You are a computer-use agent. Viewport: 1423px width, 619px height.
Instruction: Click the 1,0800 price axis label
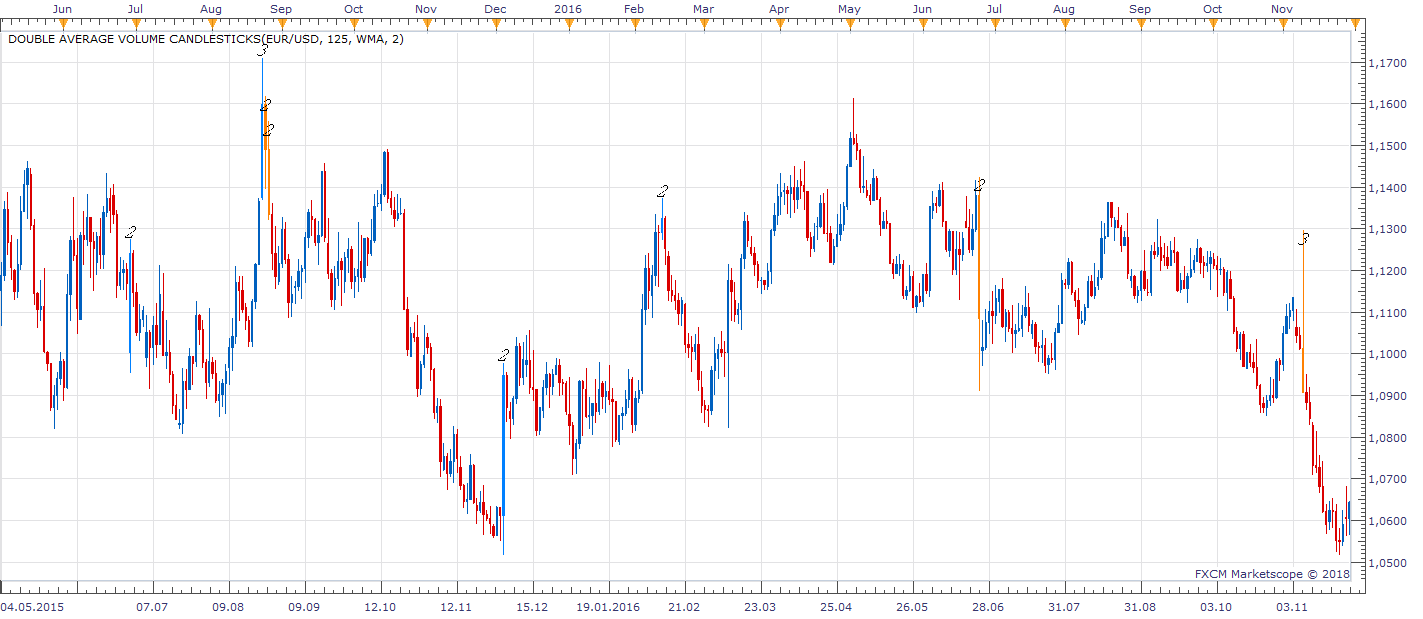click(1386, 438)
